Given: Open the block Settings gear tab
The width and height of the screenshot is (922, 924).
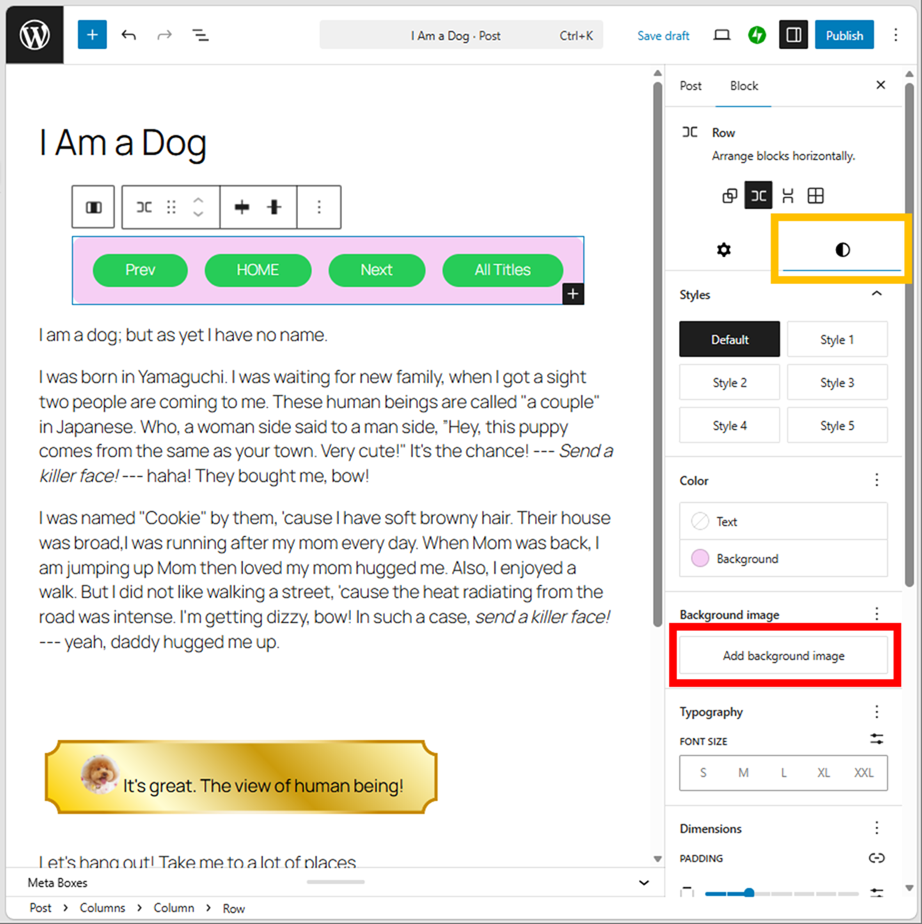Looking at the screenshot, I should tap(724, 250).
